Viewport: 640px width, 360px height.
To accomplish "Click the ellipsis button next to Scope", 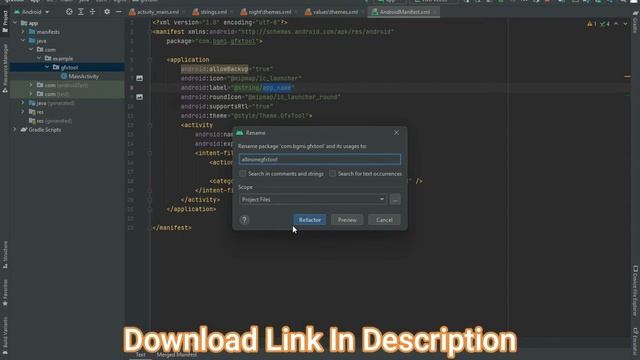I will (x=395, y=200).
